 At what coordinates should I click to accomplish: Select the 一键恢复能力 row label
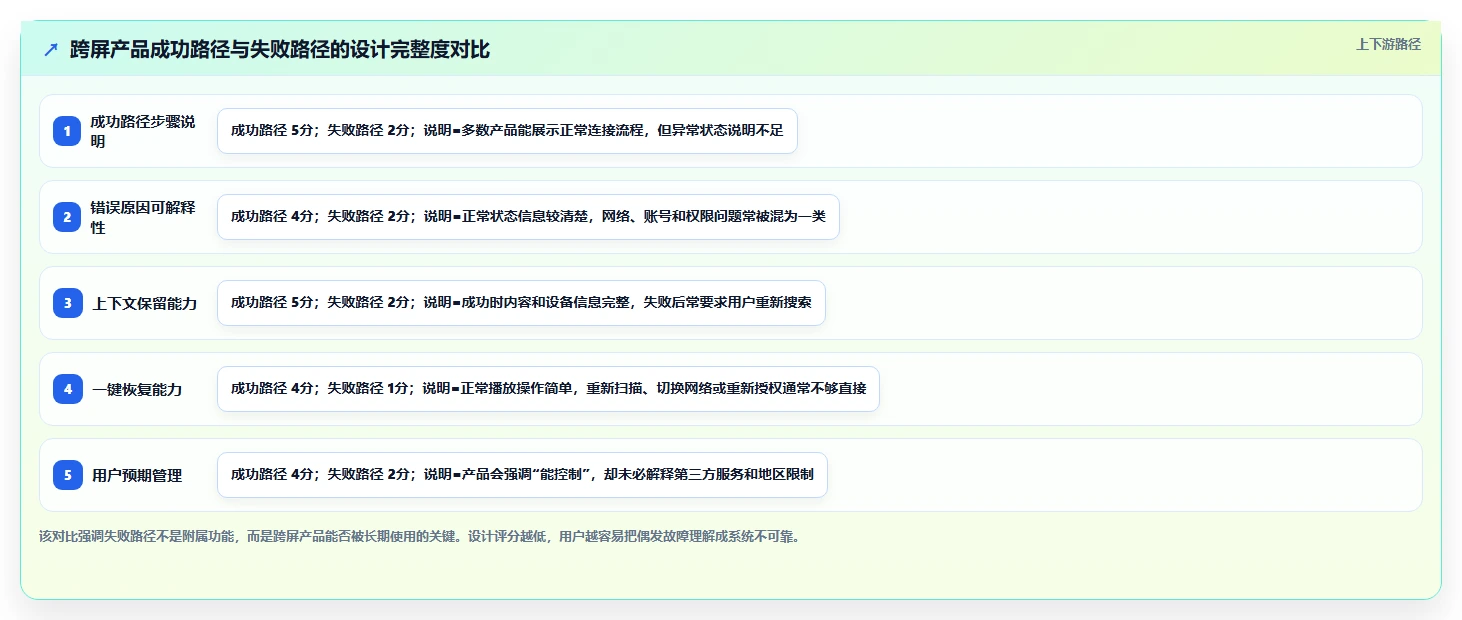click(137, 389)
